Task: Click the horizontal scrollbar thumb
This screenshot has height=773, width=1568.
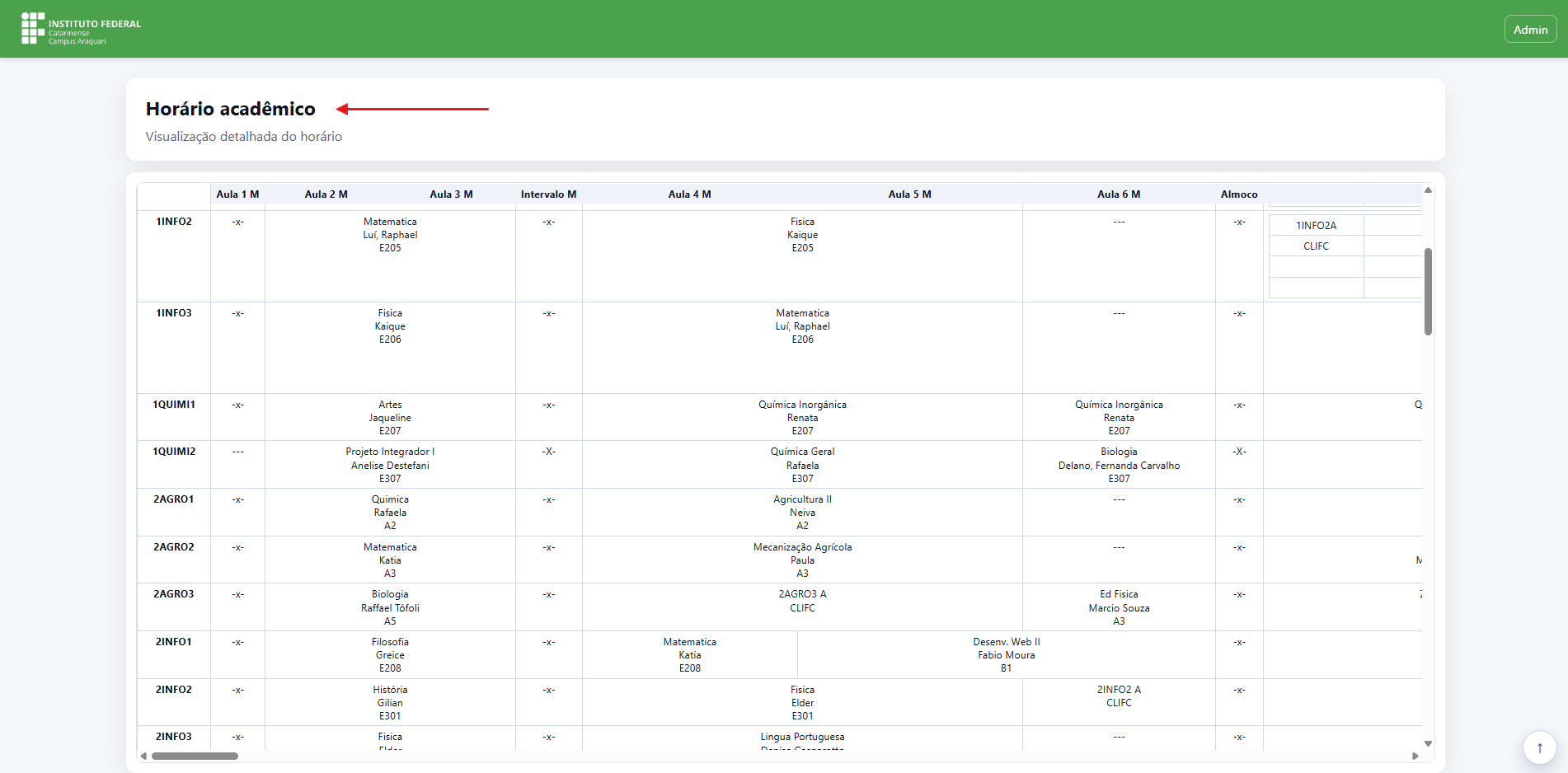Action: coord(195,756)
